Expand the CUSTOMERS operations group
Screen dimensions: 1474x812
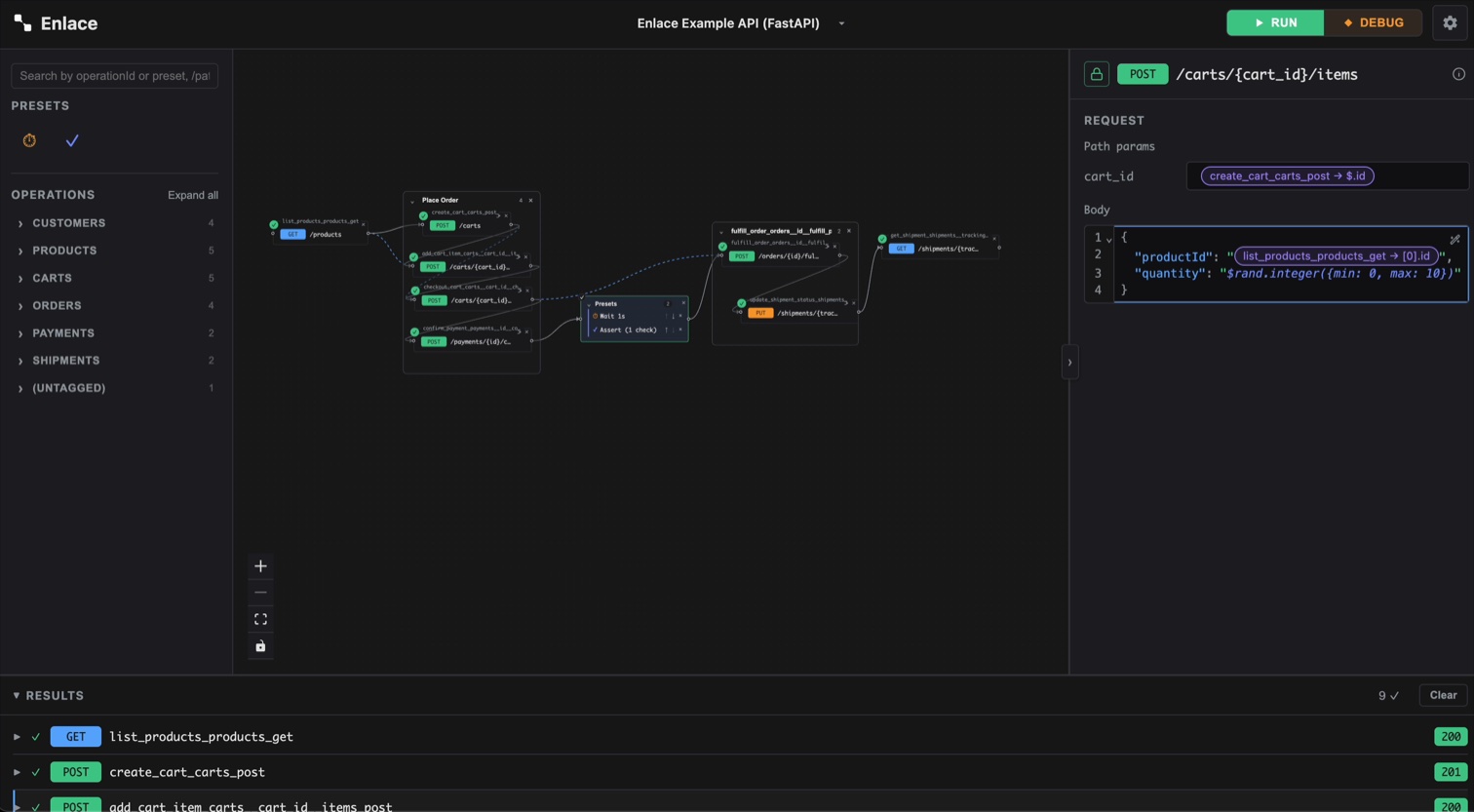[x=114, y=223]
